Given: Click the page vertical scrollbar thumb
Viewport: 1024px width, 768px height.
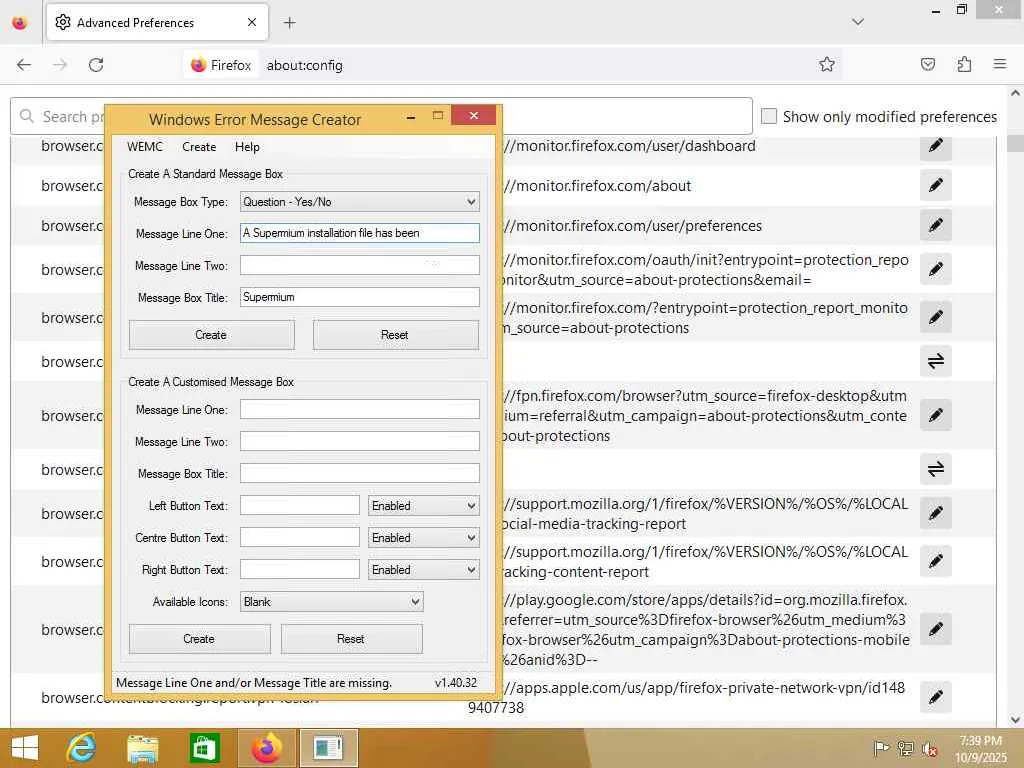Looking at the screenshot, I should click(x=1016, y=142).
